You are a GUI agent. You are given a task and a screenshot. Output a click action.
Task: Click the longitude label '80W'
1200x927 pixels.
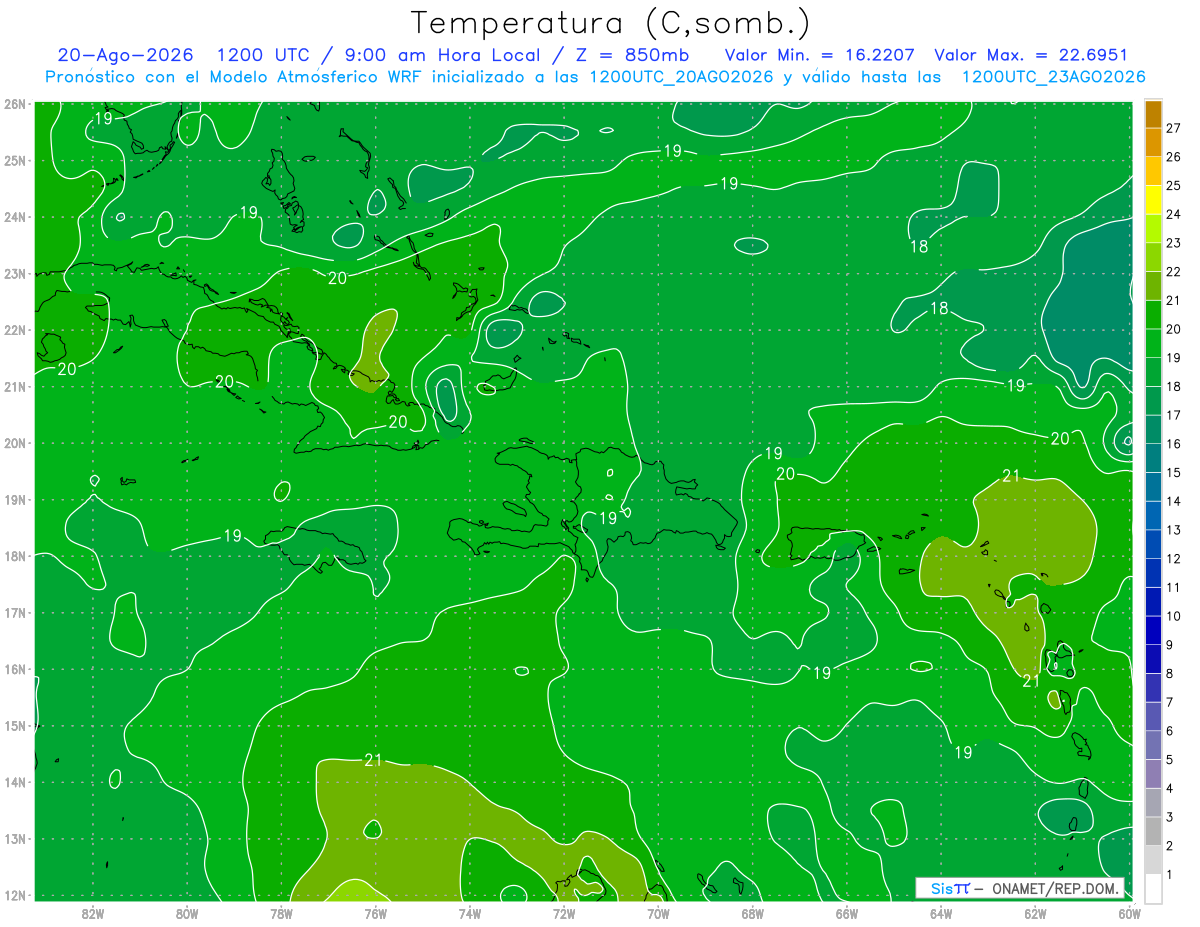[x=186, y=913]
